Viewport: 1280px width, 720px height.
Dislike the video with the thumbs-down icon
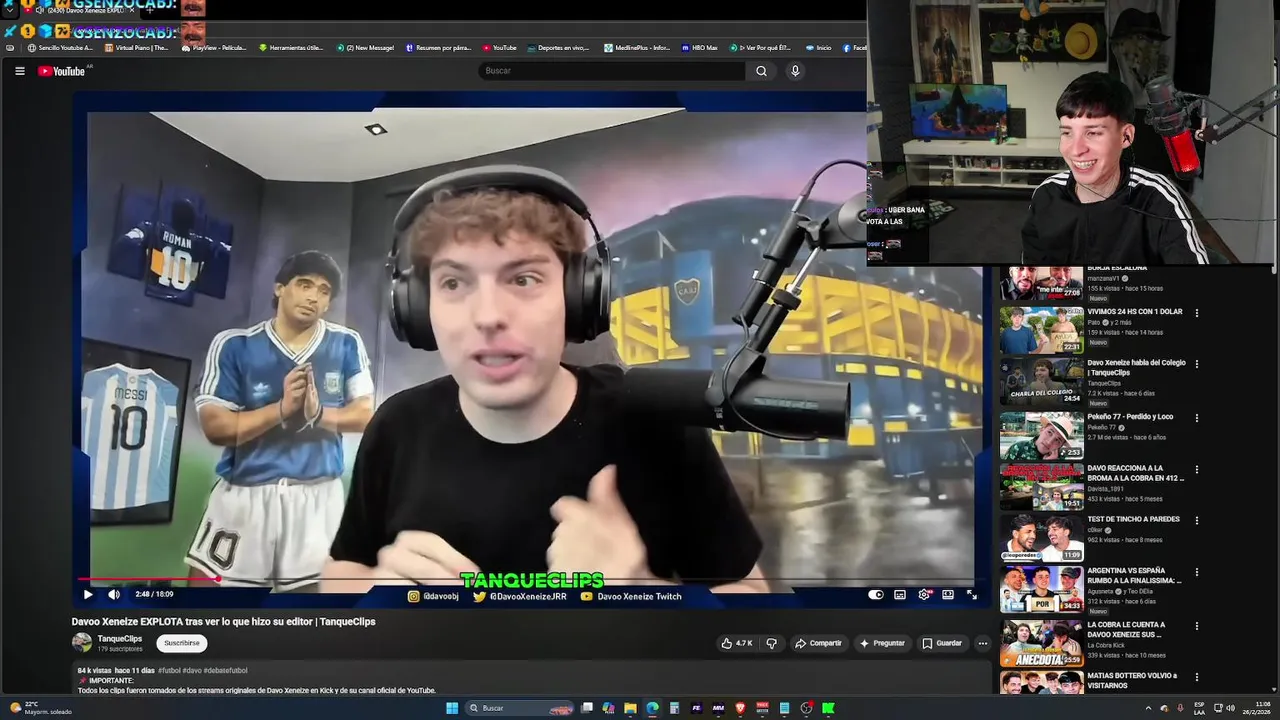[x=771, y=643]
